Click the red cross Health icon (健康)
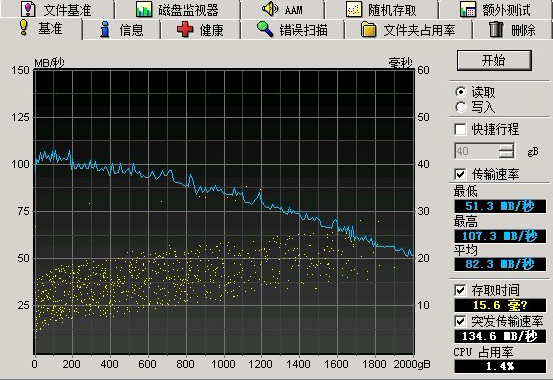Viewport: 553px width, 380px height. 185,29
